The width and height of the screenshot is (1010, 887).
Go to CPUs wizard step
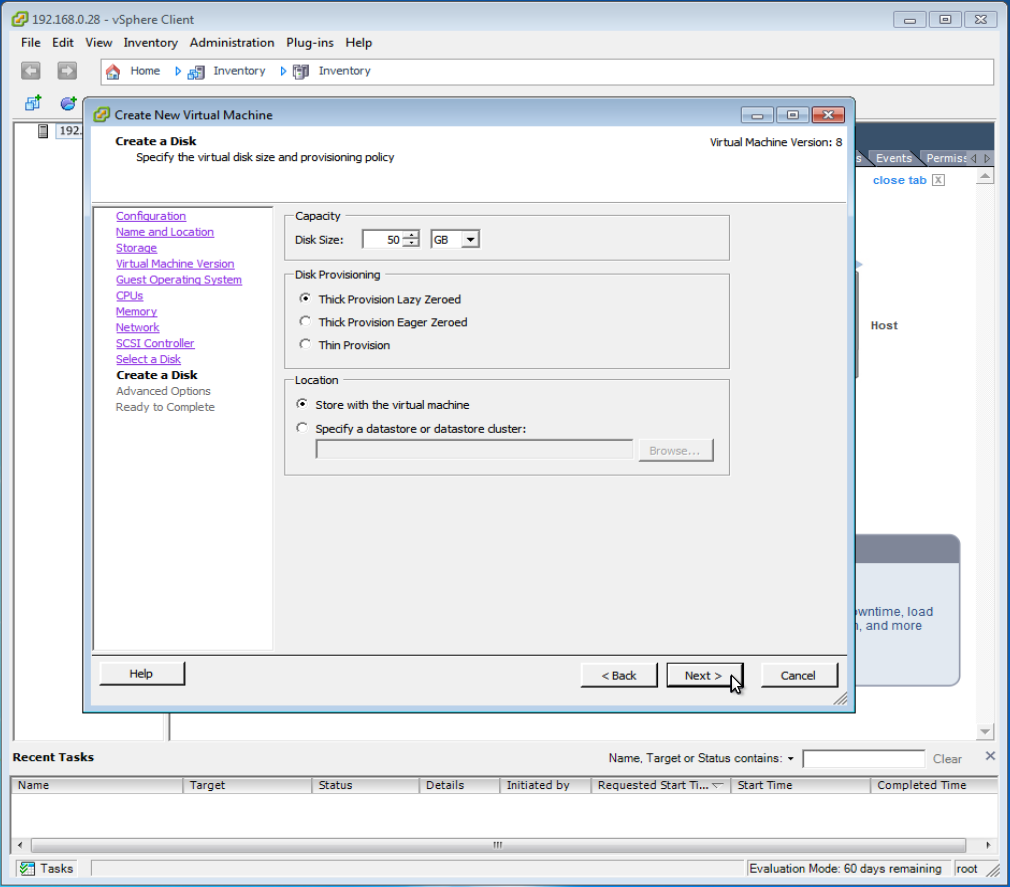click(x=129, y=296)
